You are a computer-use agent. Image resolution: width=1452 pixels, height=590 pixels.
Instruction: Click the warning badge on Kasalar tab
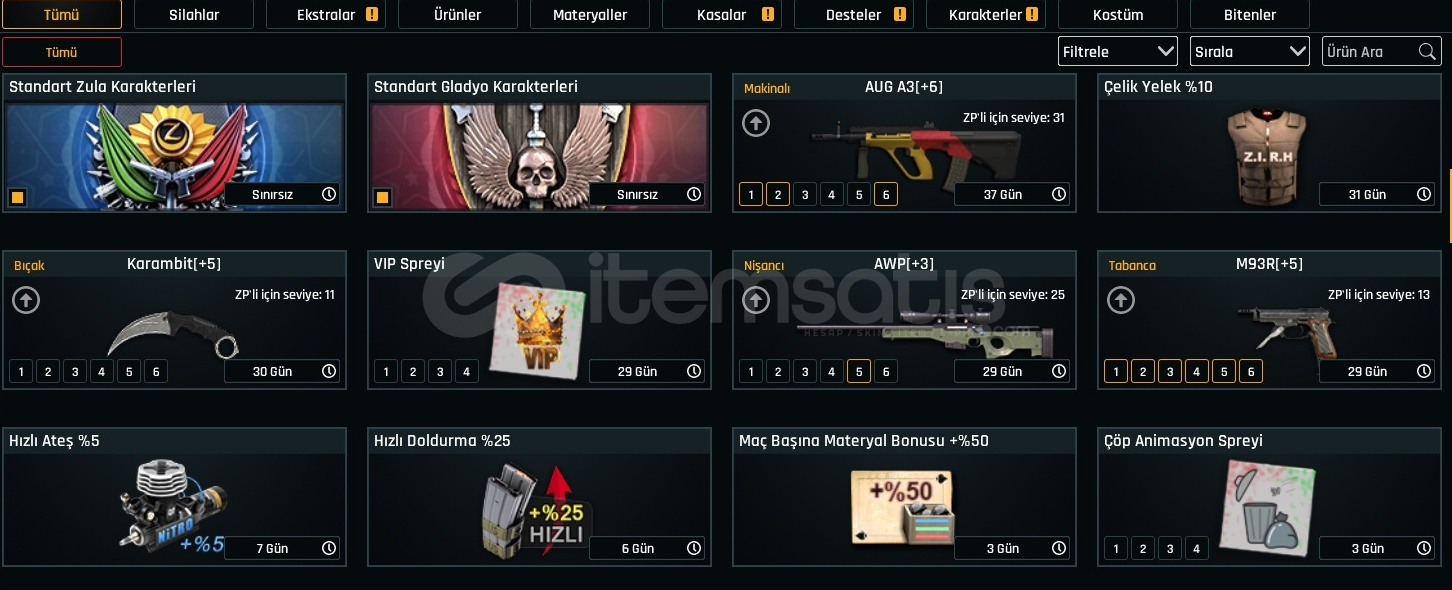(769, 15)
